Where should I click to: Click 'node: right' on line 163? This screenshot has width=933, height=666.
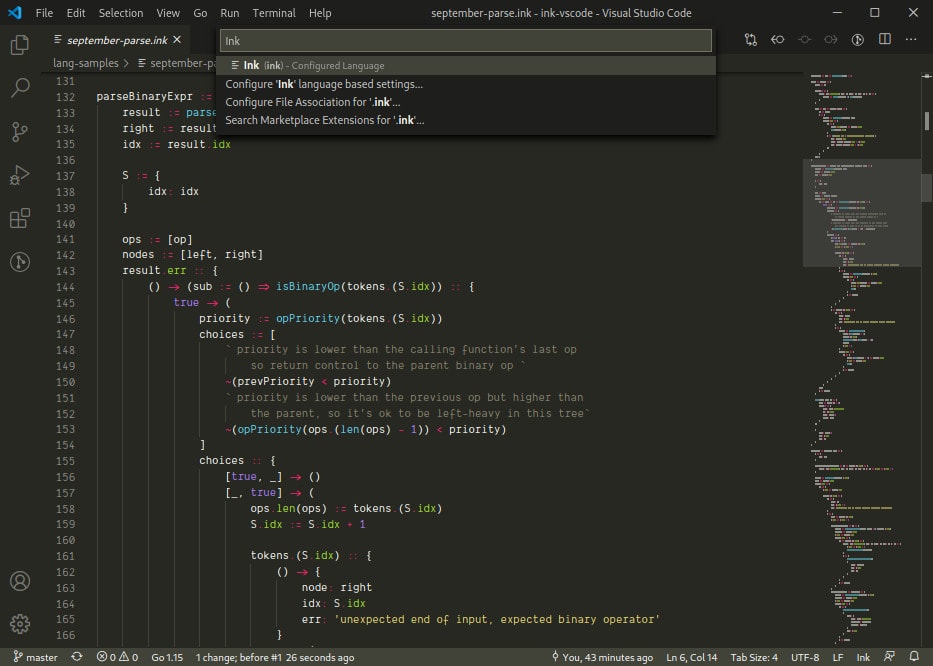(x=337, y=587)
